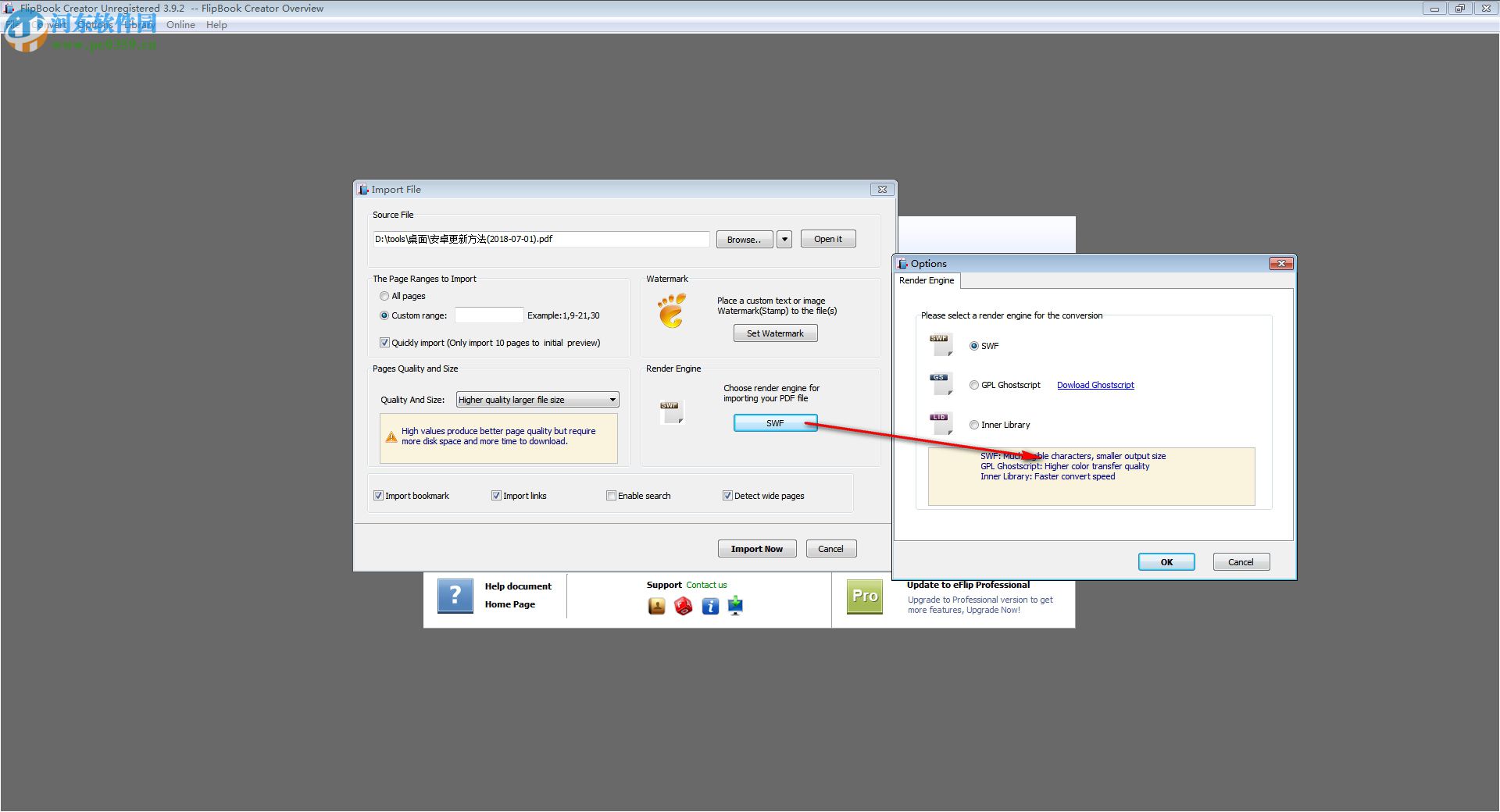Image resolution: width=1500 pixels, height=812 pixels.
Task: Click the Custom range input field
Action: tap(489, 315)
